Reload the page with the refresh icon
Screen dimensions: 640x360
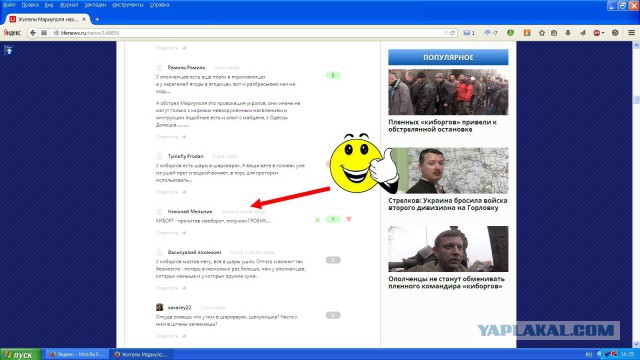(453, 33)
